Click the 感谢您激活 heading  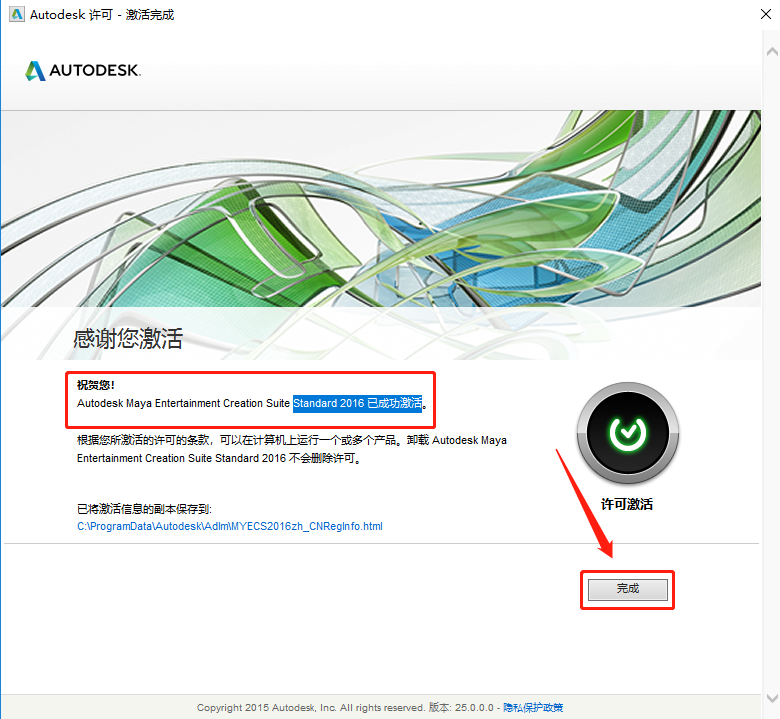[x=128, y=339]
